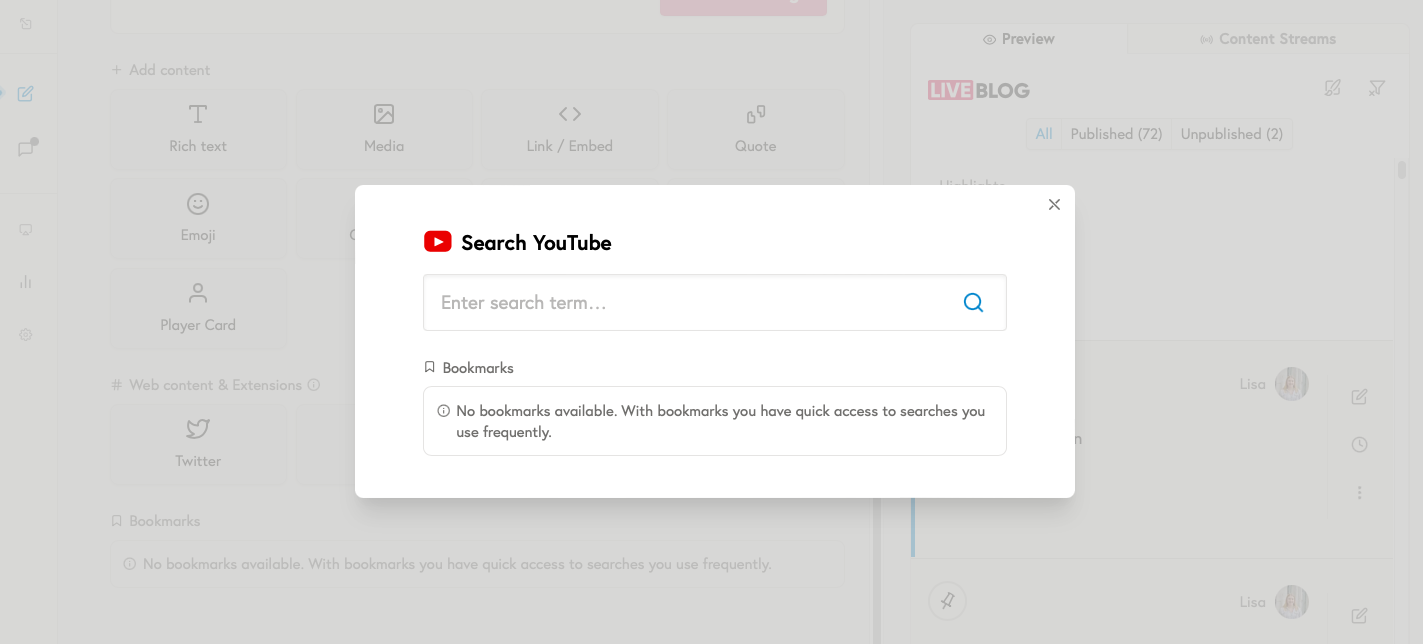The height and width of the screenshot is (644, 1423).
Task: Click the preview panel vertical scrollbar
Action: tap(1402, 170)
